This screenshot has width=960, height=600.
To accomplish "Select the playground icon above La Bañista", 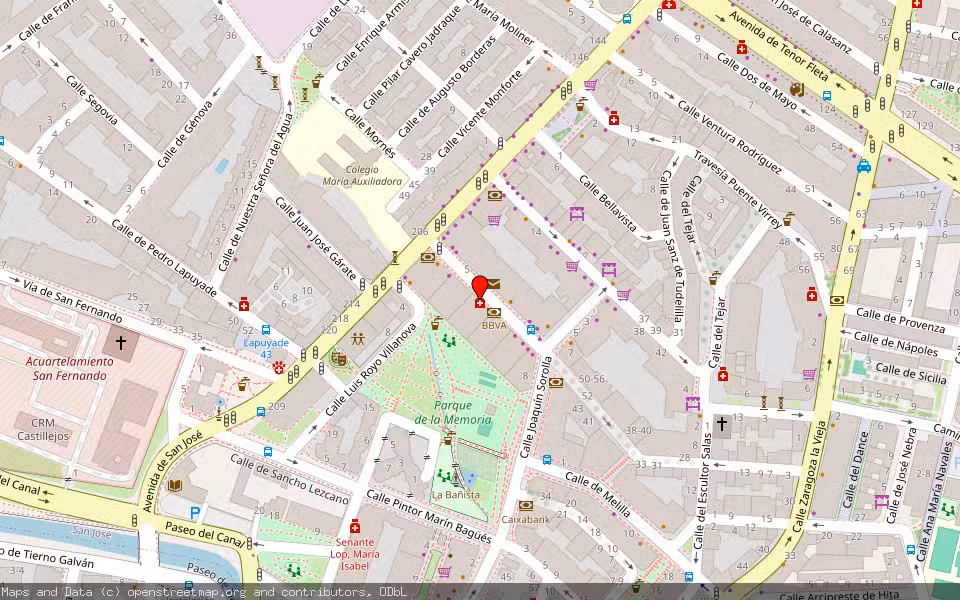I will click(444, 476).
